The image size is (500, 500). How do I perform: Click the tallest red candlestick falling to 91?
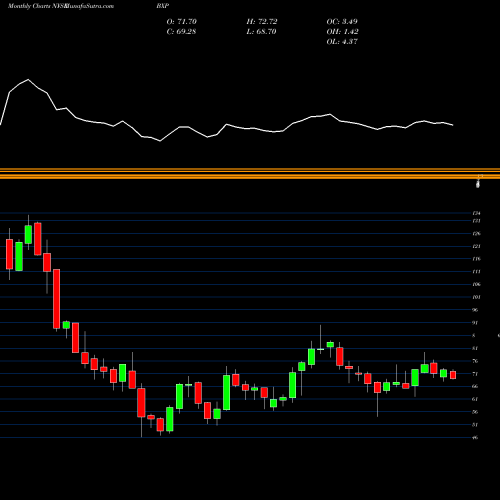point(57,299)
